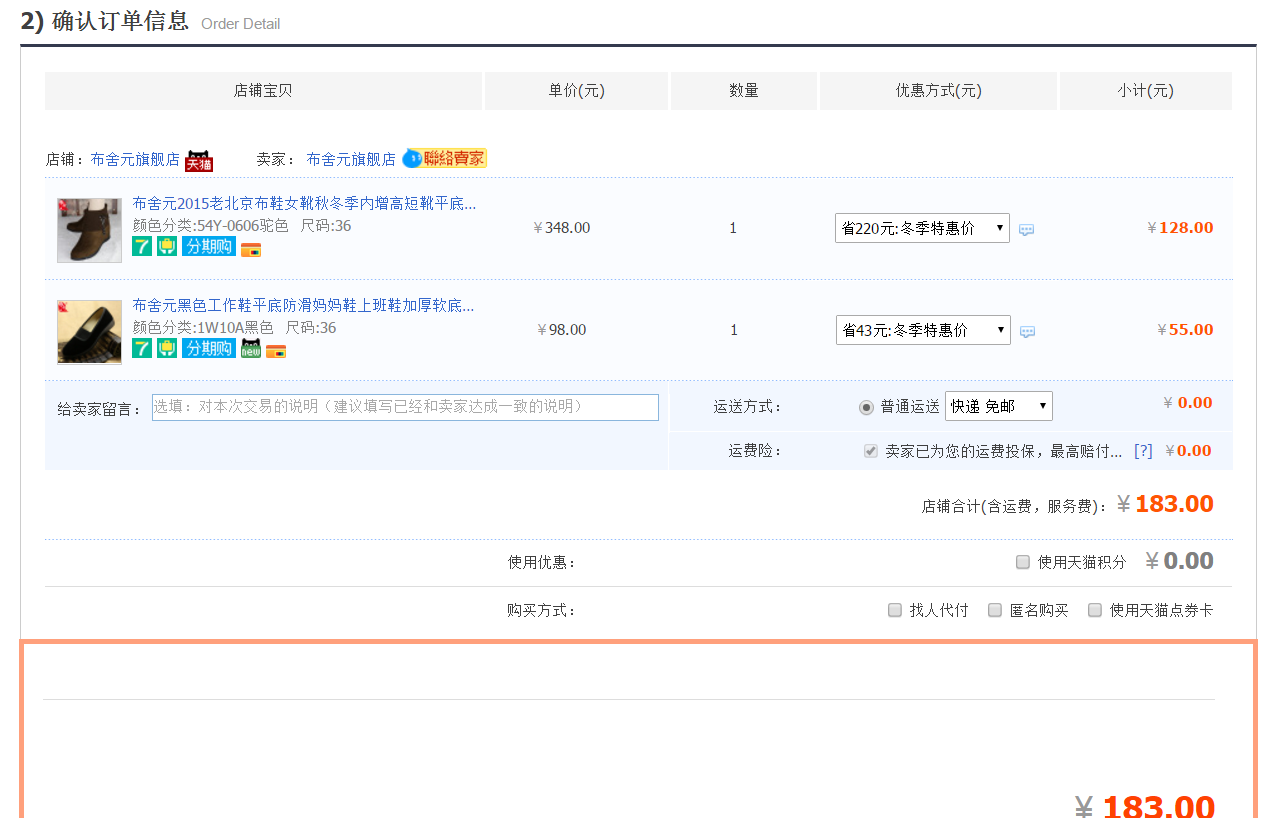Click the 联络卖家 contact seller icon
The image size is (1264, 818).
445,158
